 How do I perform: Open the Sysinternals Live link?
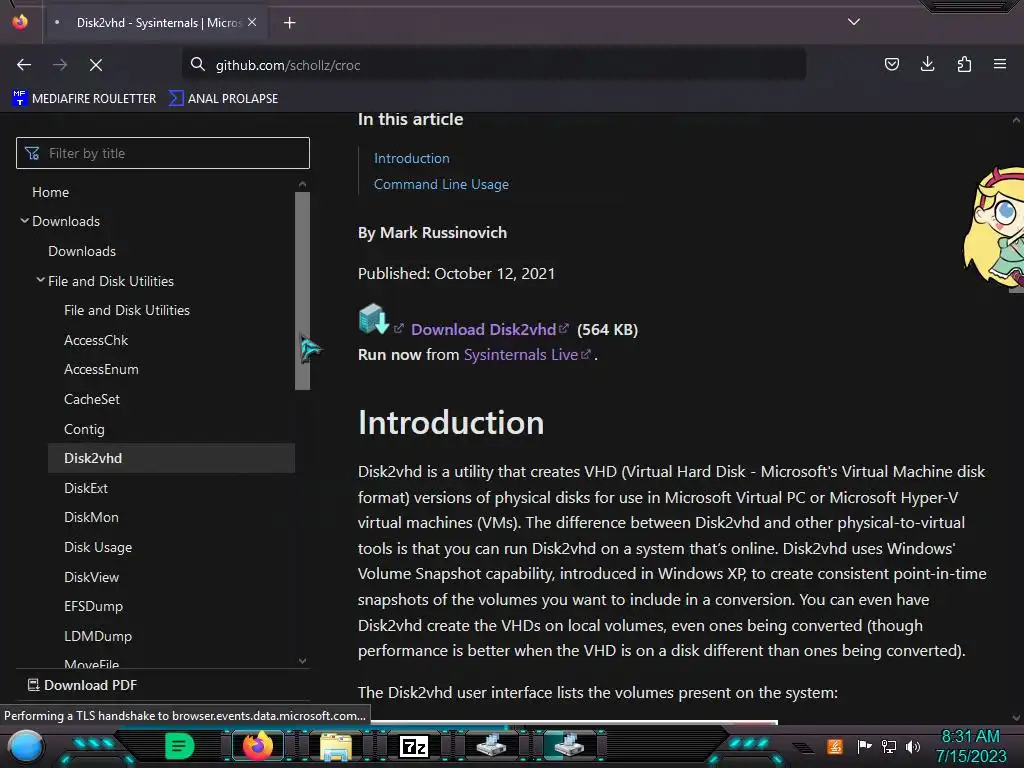tap(520, 355)
